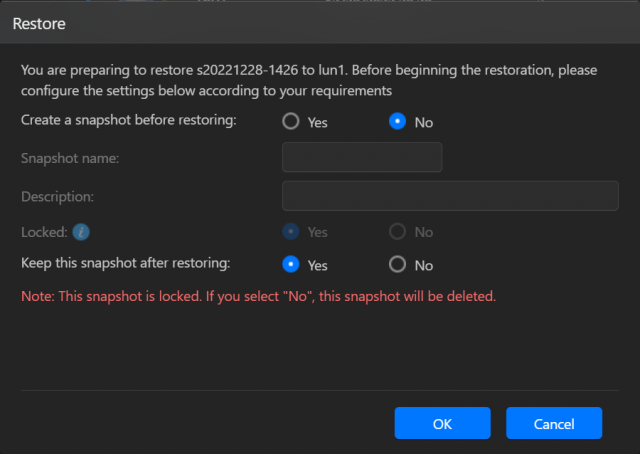Image resolution: width=640 pixels, height=454 pixels.
Task: Click into the Snapshot name field
Action: coord(362,158)
